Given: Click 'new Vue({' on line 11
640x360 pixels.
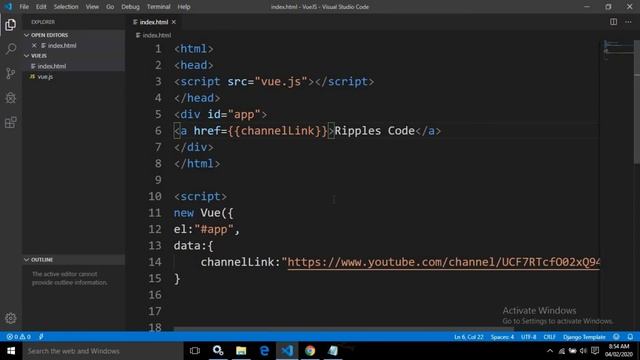Looking at the screenshot, I should point(203,213).
